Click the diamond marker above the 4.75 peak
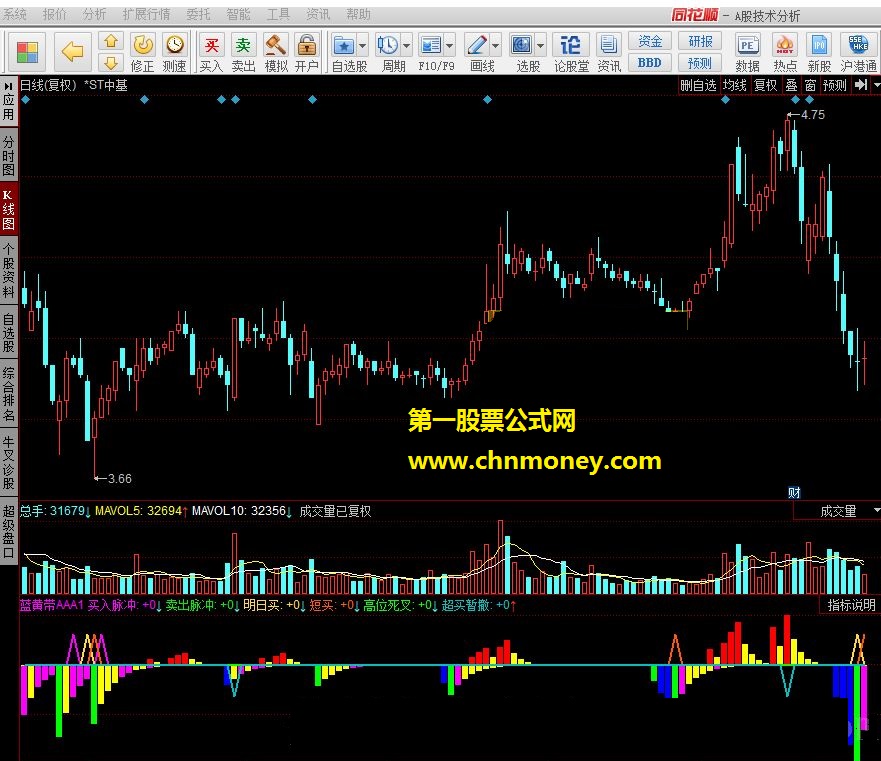The width and height of the screenshot is (881, 761). [794, 100]
